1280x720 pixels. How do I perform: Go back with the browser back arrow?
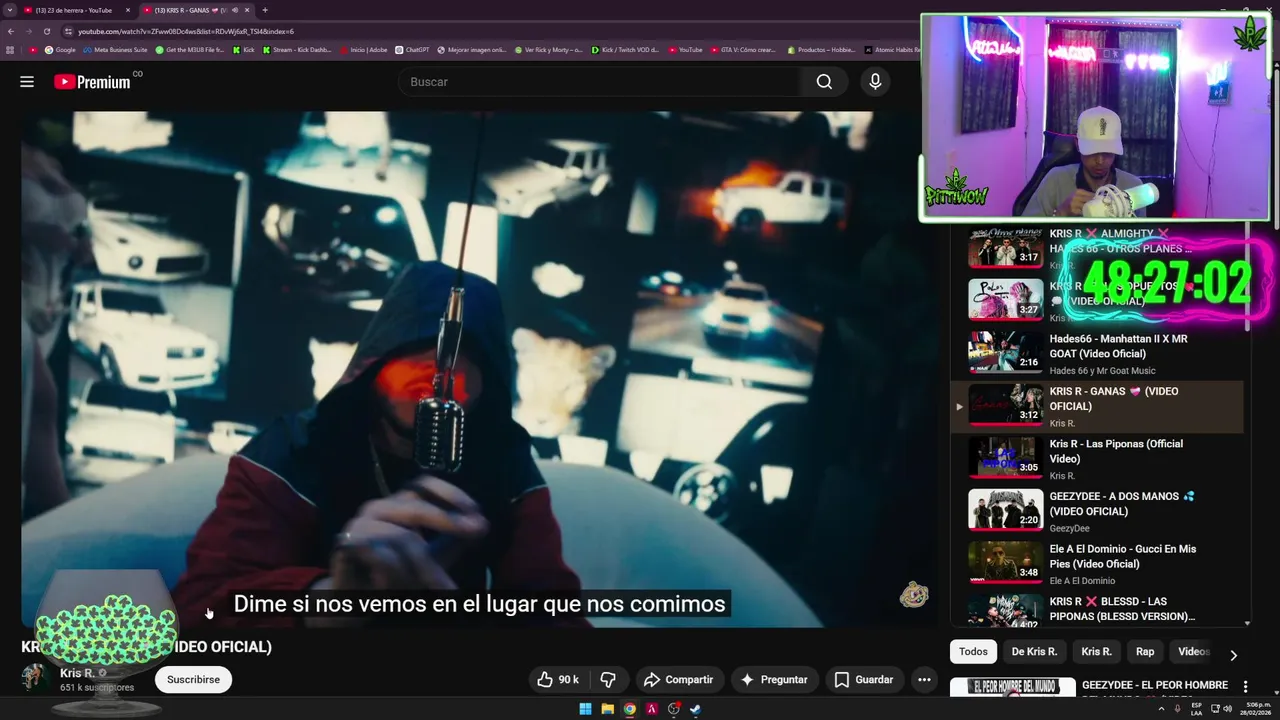coord(10,31)
